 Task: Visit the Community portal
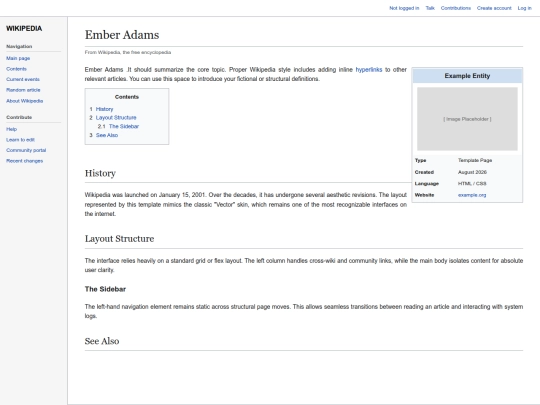click(x=26, y=150)
